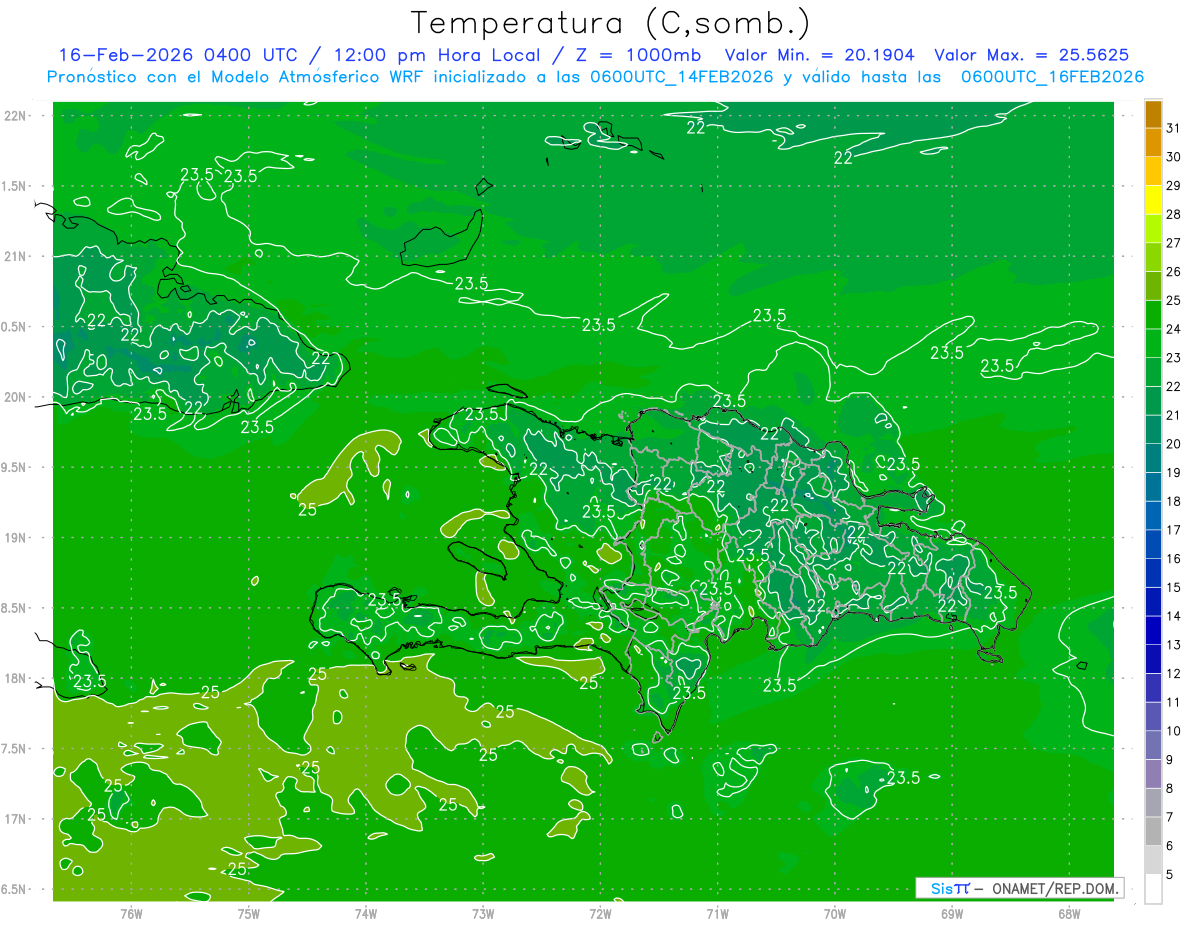The height and width of the screenshot is (927, 1200).
Task: Click the purple swatch between 9 and 10
Action: (x=1153, y=746)
